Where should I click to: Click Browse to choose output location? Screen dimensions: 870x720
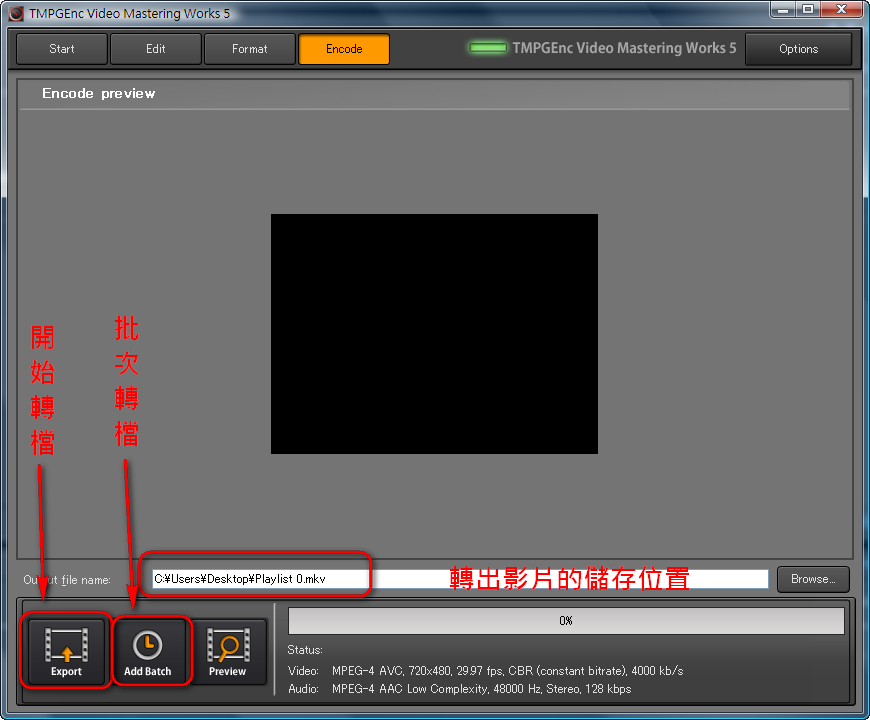pos(813,579)
